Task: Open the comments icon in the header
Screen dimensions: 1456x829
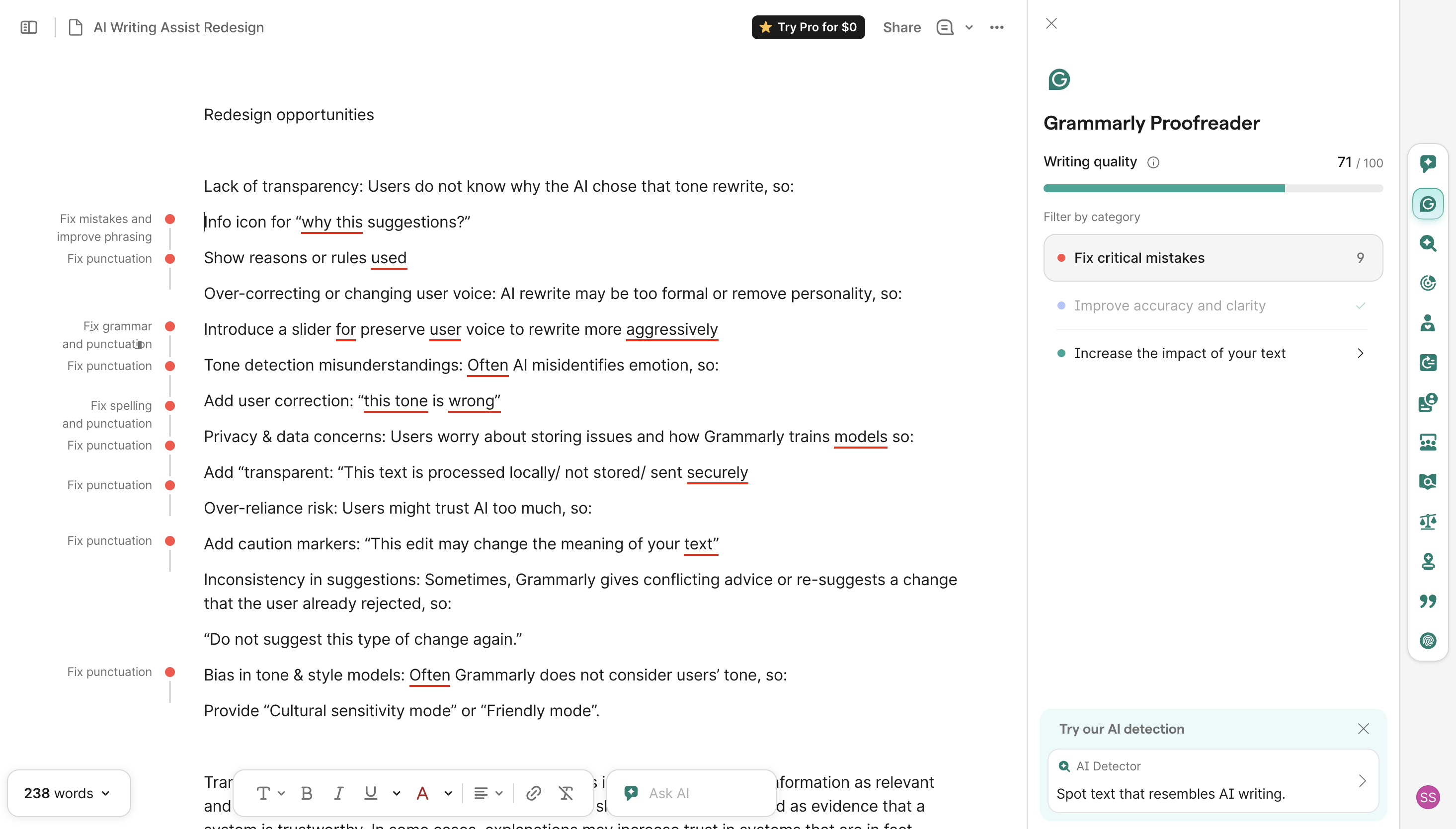Action: point(945,27)
